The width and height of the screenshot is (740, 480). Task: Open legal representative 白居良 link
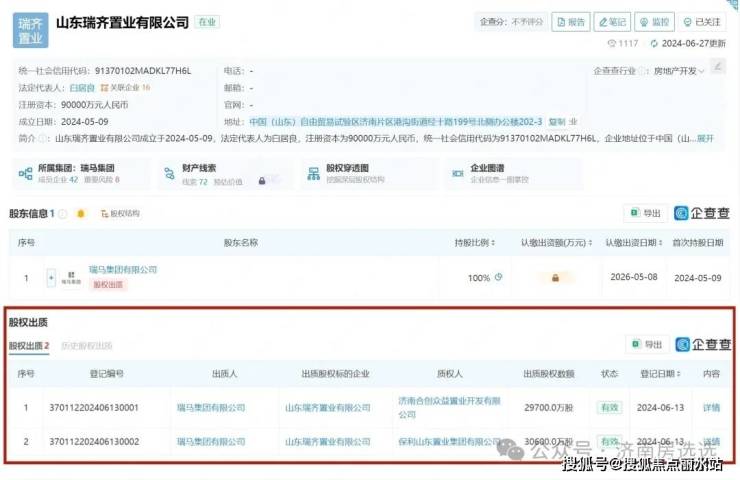coord(82,88)
